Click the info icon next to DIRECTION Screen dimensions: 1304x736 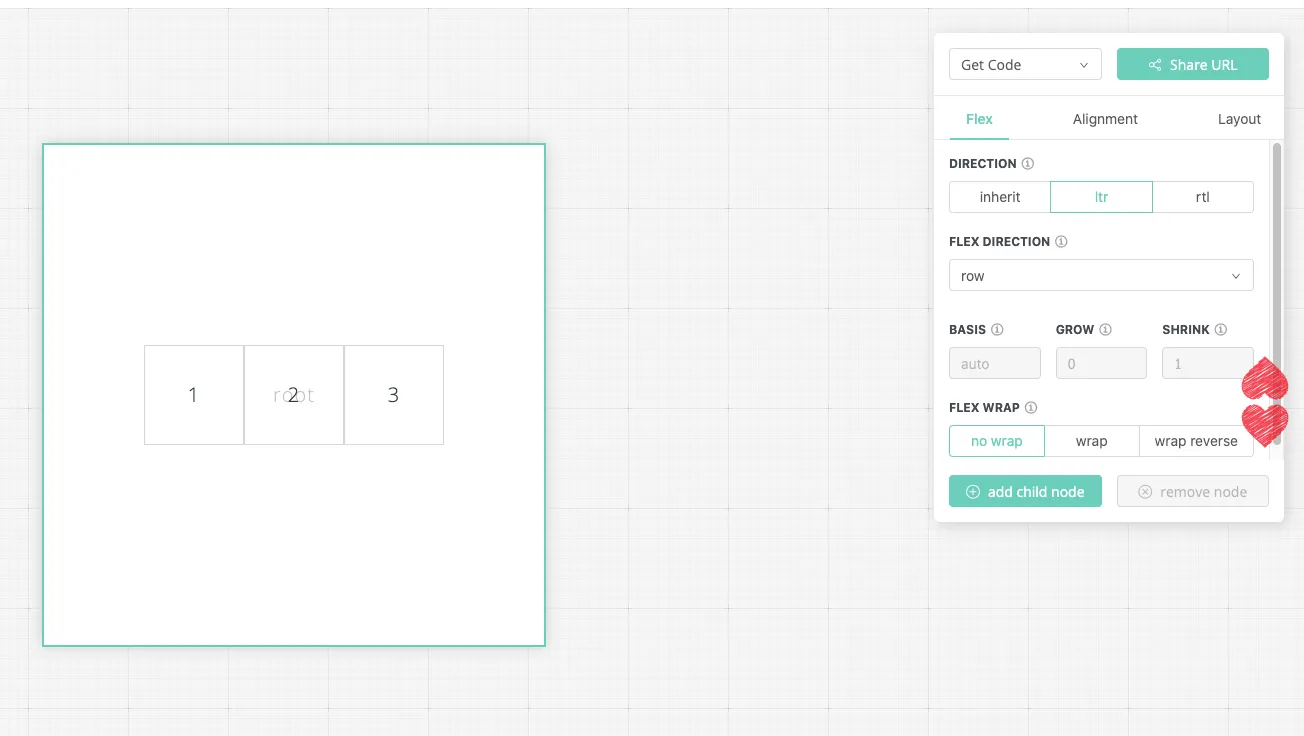1028,164
